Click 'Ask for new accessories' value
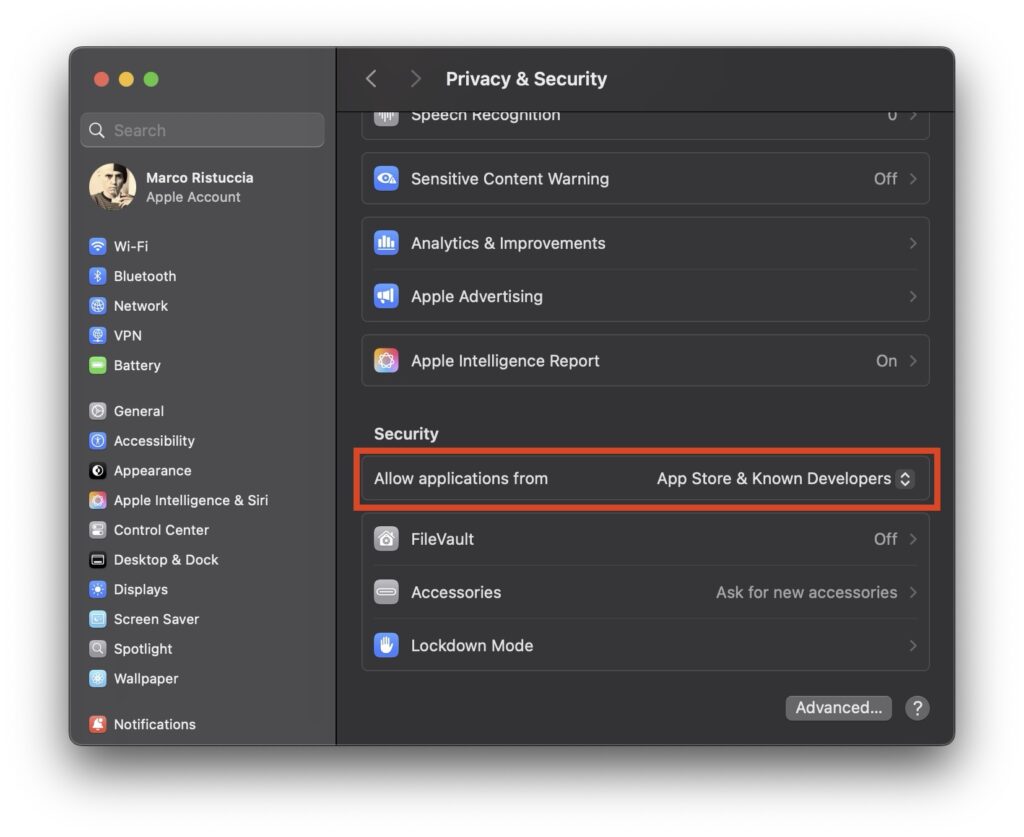The height and width of the screenshot is (837, 1024). 807,592
